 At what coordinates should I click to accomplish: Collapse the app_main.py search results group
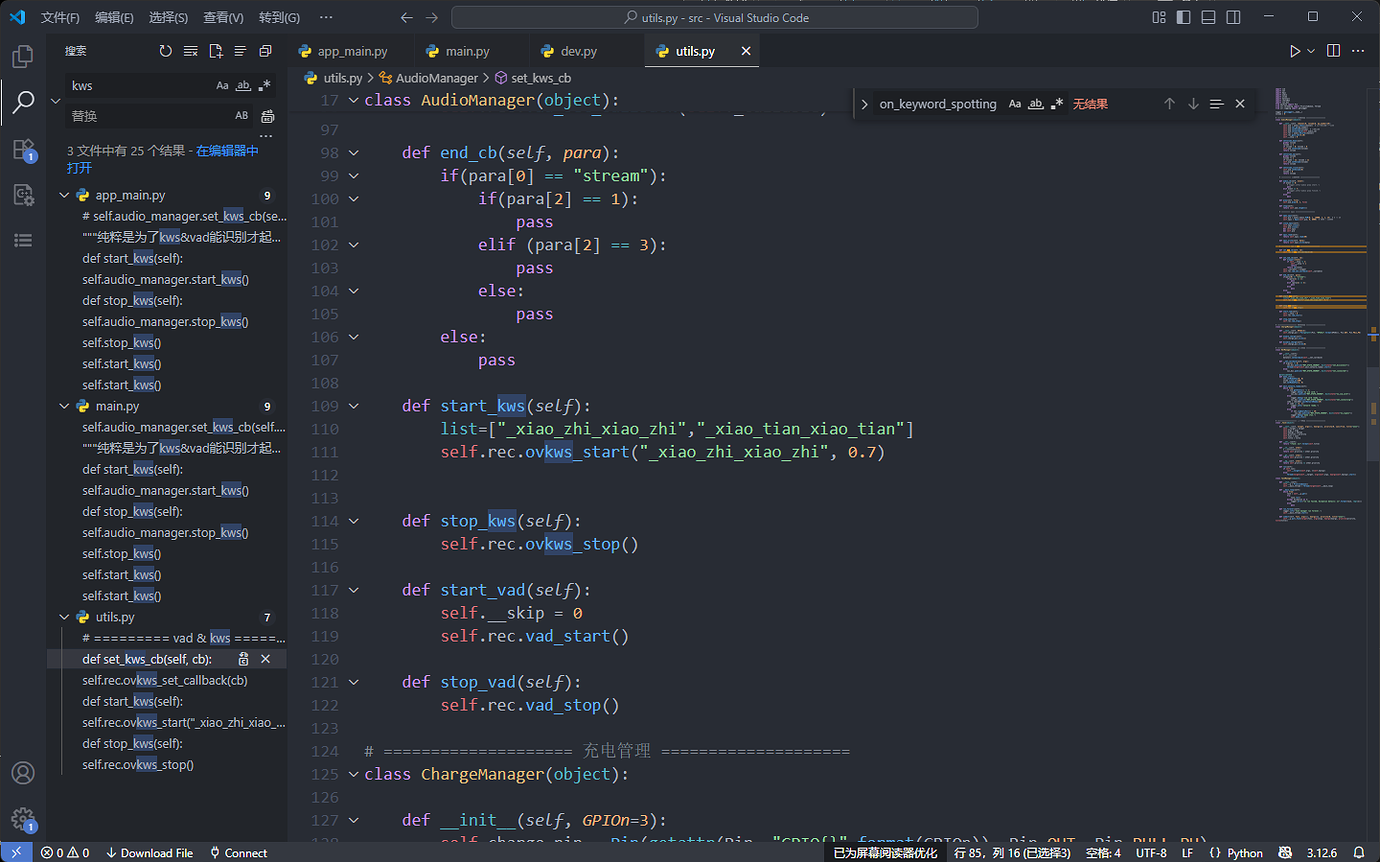point(65,196)
